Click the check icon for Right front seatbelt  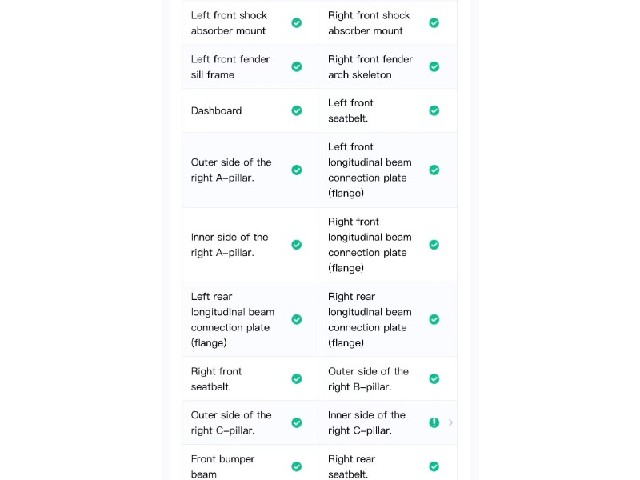click(297, 379)
